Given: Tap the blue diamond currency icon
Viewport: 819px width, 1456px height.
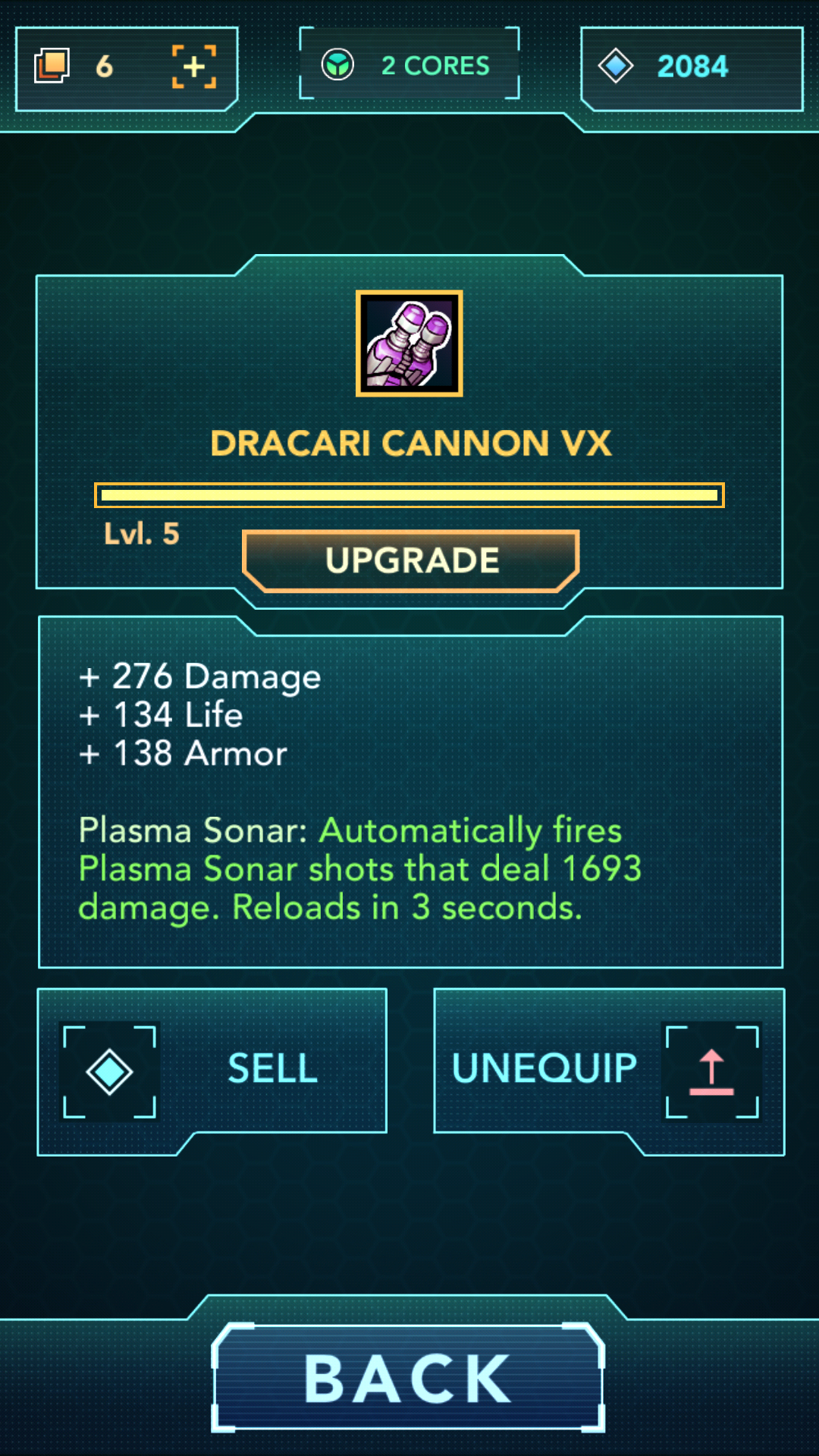Looking at the screenshot, I should click(x=616, y=66).
